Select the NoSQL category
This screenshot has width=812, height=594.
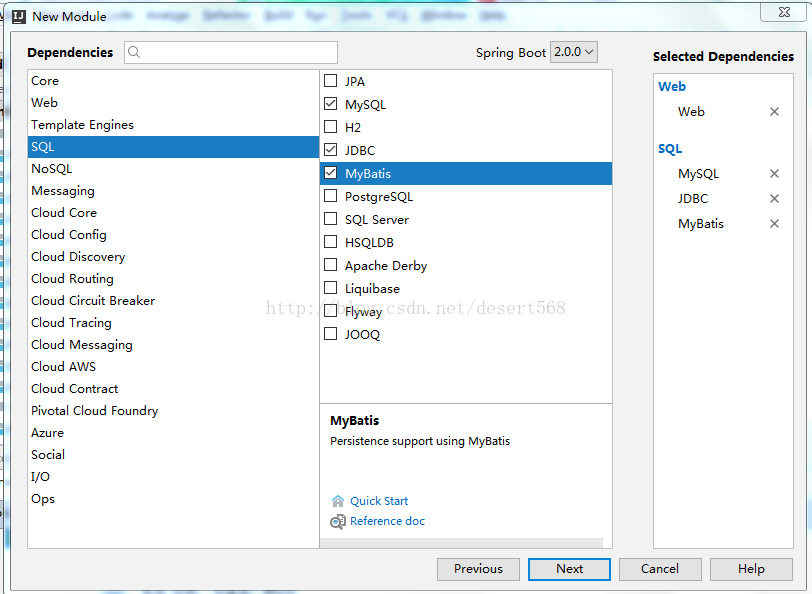52,169
